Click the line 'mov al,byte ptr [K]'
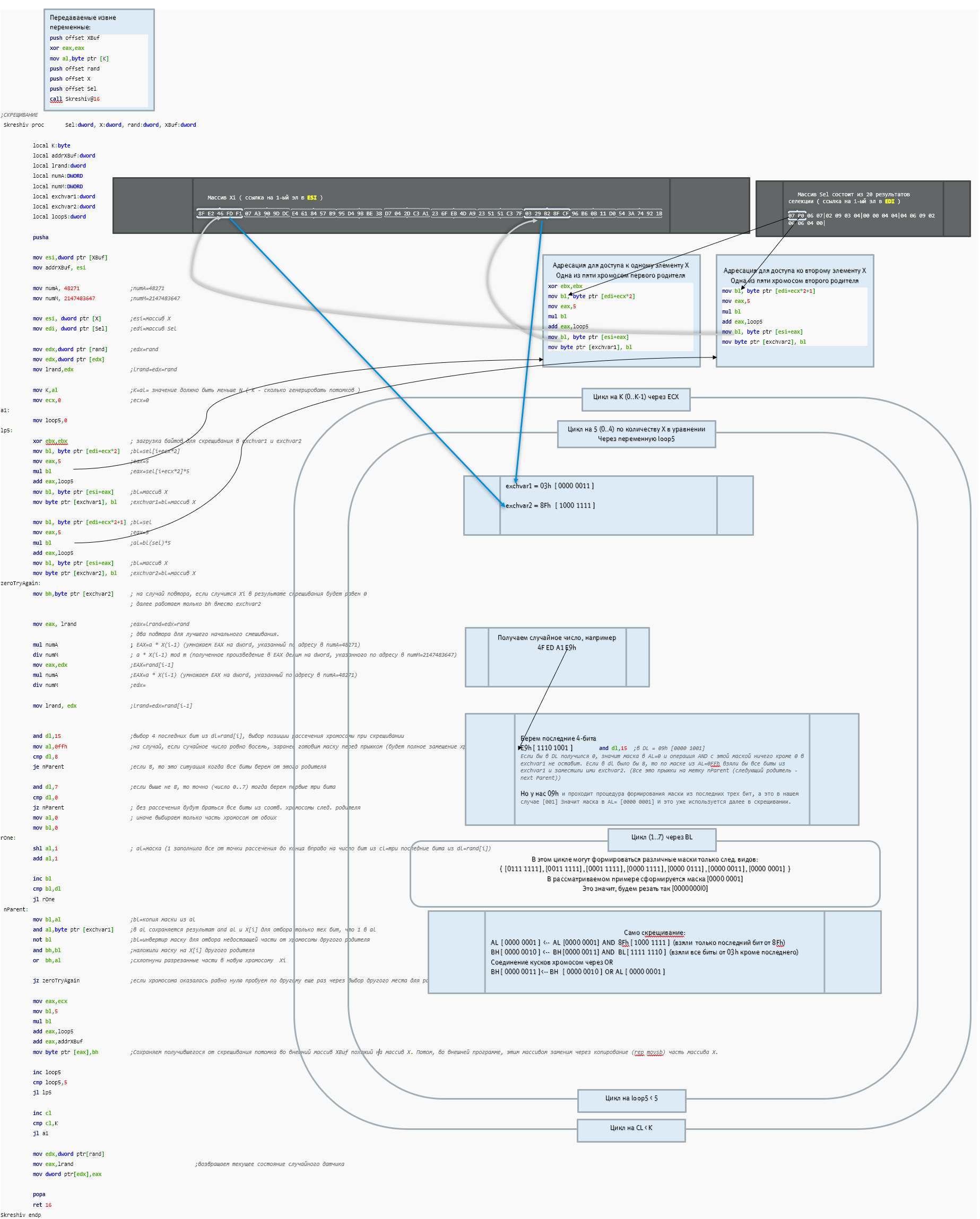 tap(79, 58)
